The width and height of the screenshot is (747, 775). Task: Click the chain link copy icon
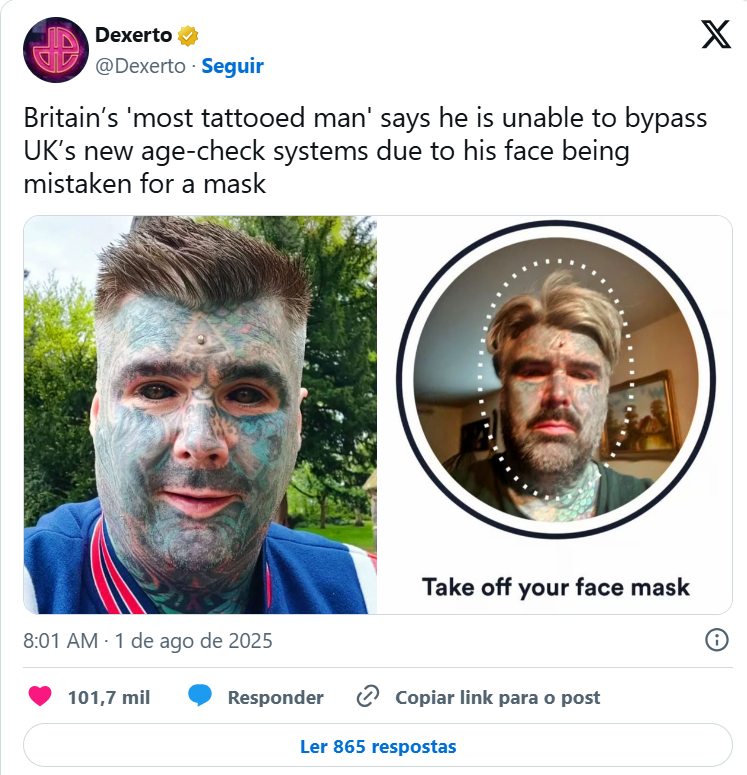click(x=368, y=696)
